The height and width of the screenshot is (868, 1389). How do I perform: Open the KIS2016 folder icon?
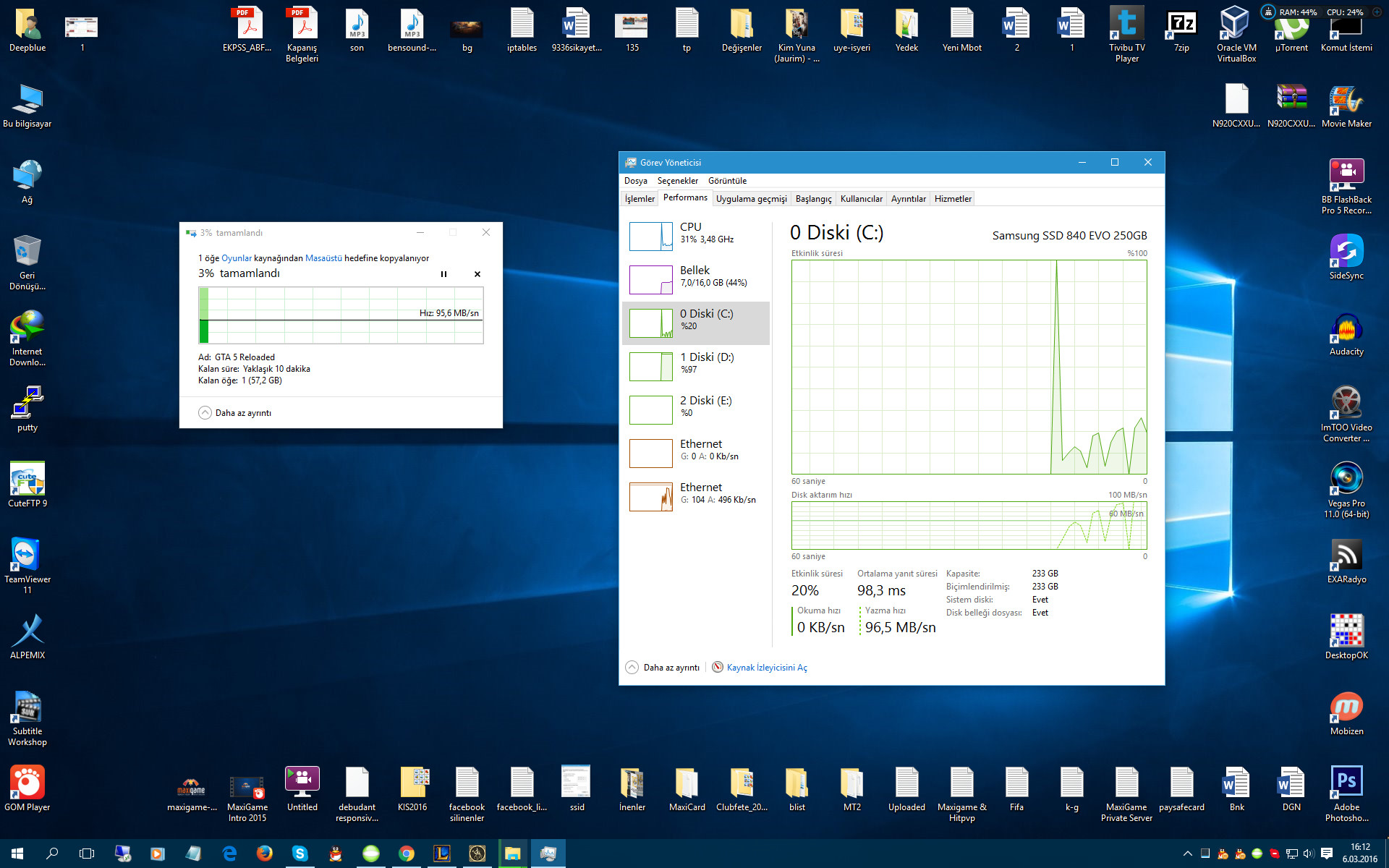click(x=412, y=788)
